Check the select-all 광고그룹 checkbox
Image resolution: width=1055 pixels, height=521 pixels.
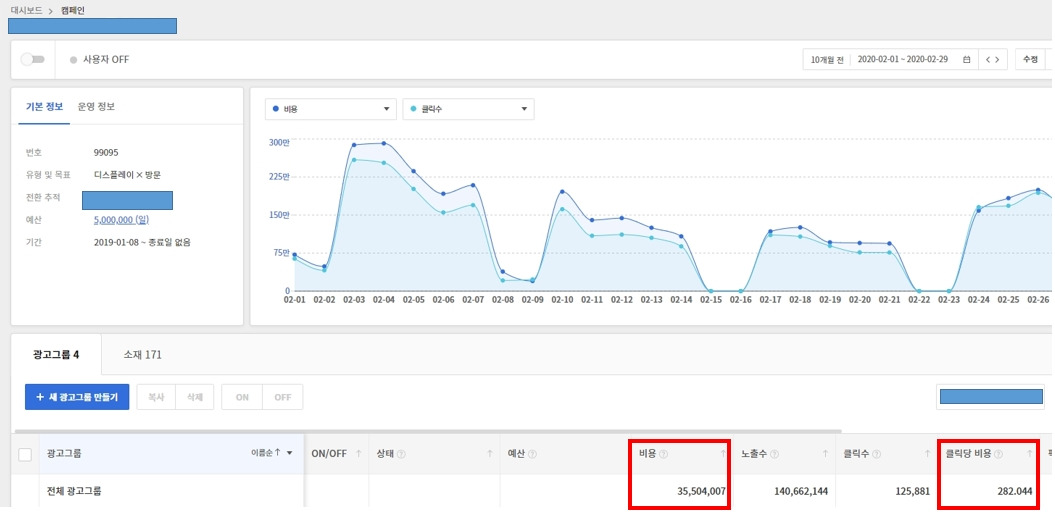25,454
